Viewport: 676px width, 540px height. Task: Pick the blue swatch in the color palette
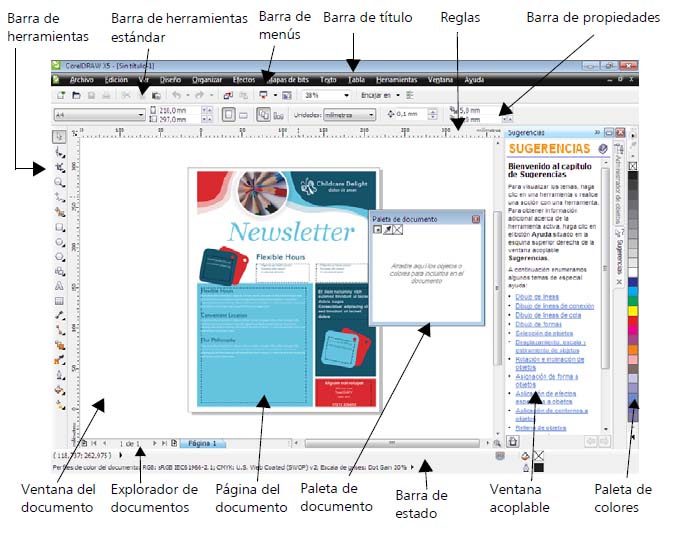632,282
